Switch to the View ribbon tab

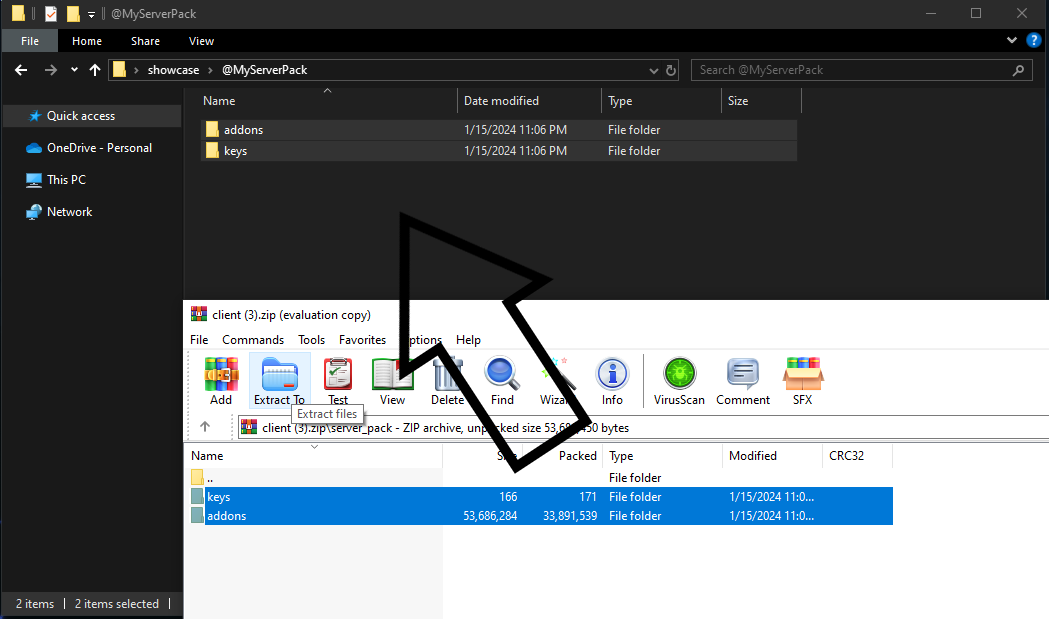[201, 41]
